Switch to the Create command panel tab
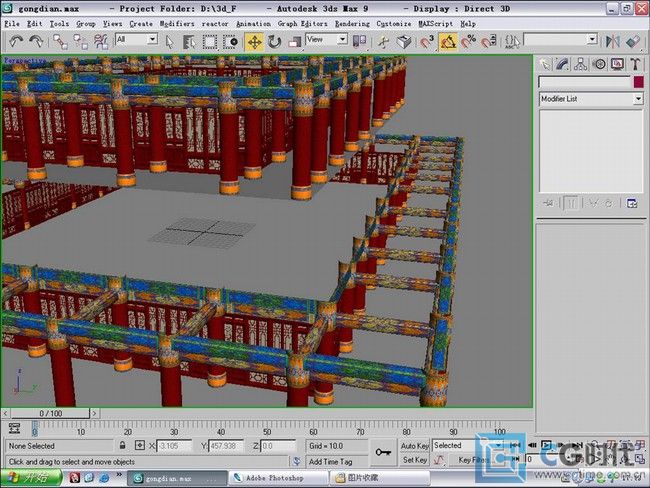Screen dimensions: 650x488 [545, 64]
